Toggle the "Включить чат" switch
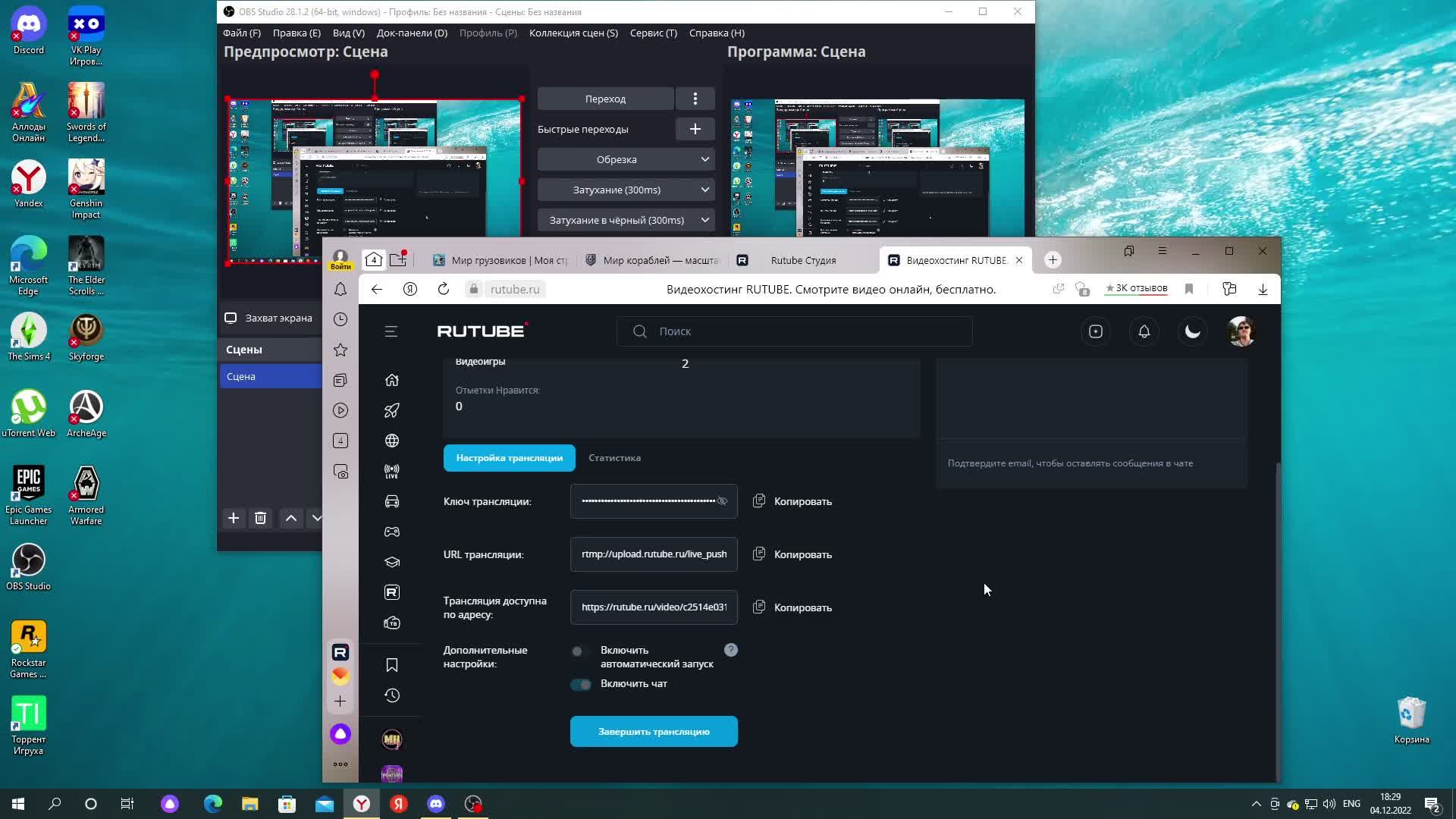 pos(581,685)
